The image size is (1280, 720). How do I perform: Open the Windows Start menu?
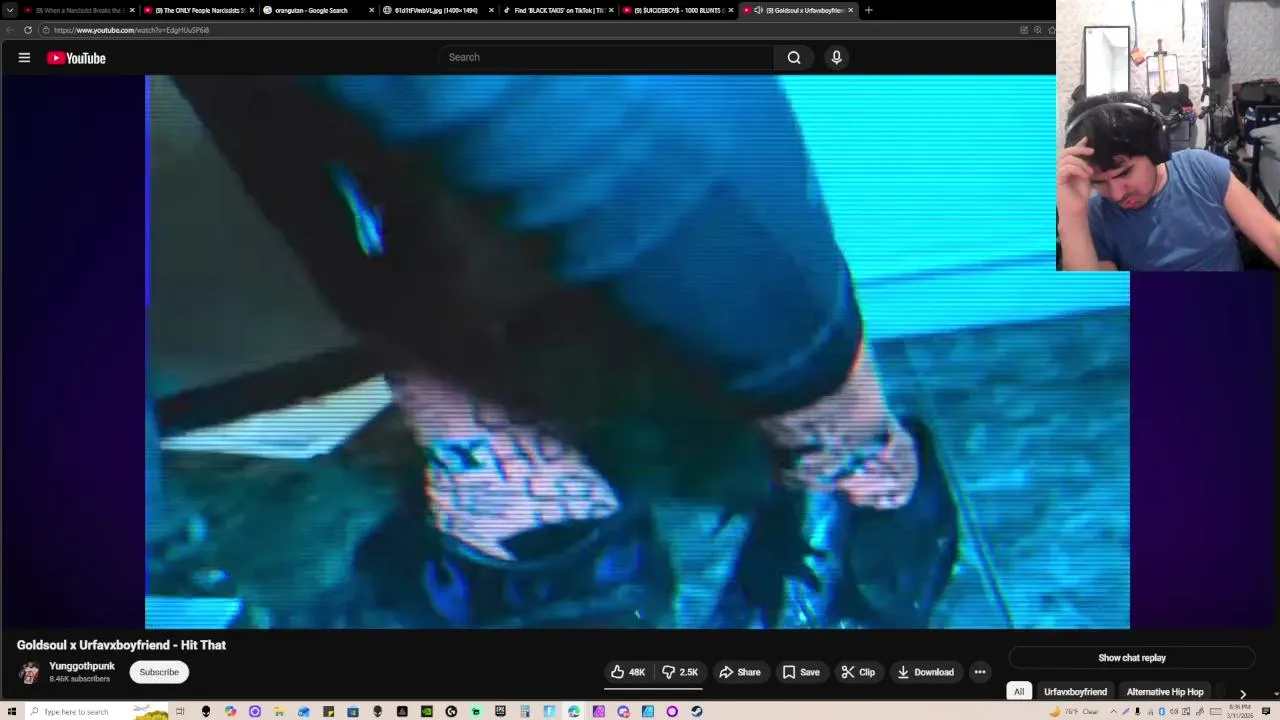point(11,712)
